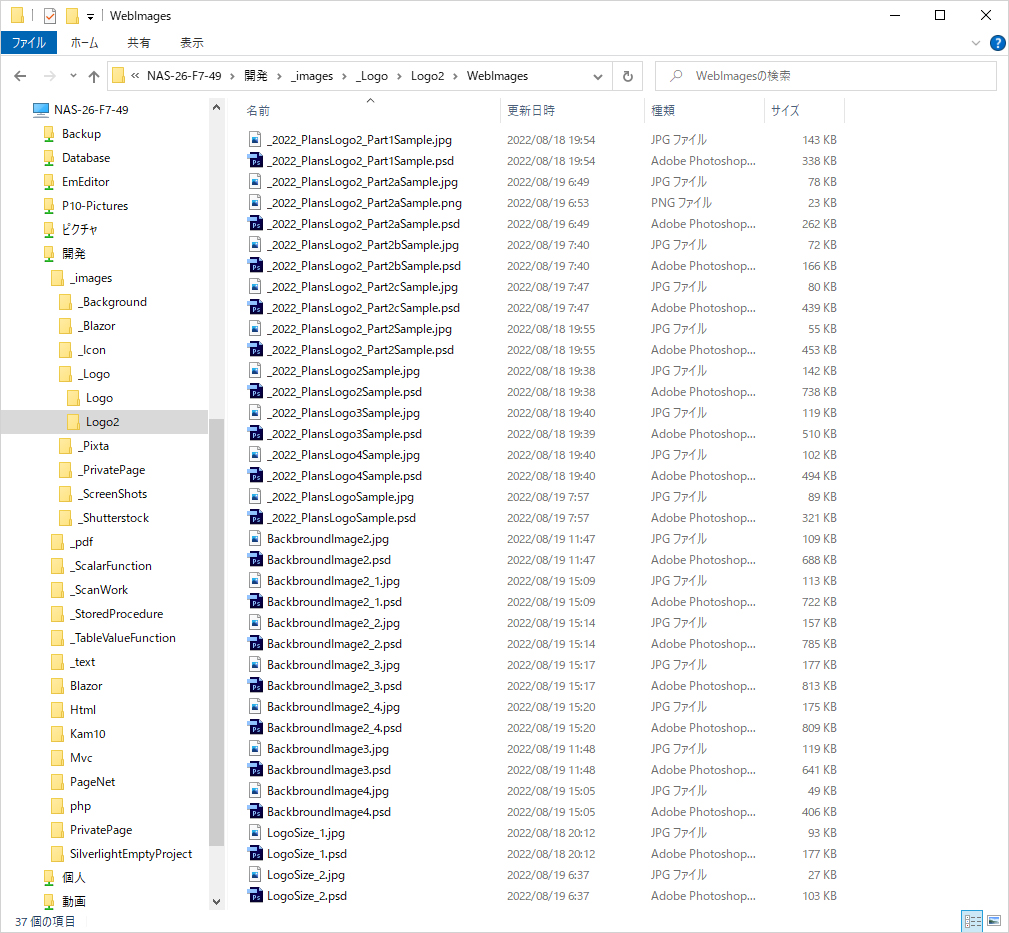Switch to details view in status bar
This screenshot has width=1009, height=933.
coord(972,920)
